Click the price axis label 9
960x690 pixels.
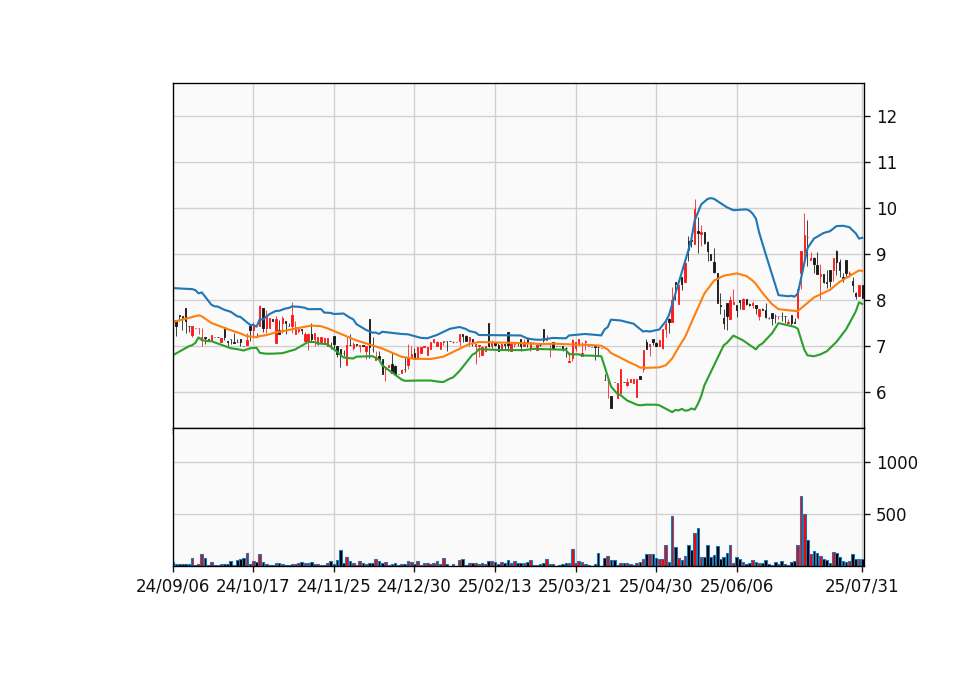(882, 255)
